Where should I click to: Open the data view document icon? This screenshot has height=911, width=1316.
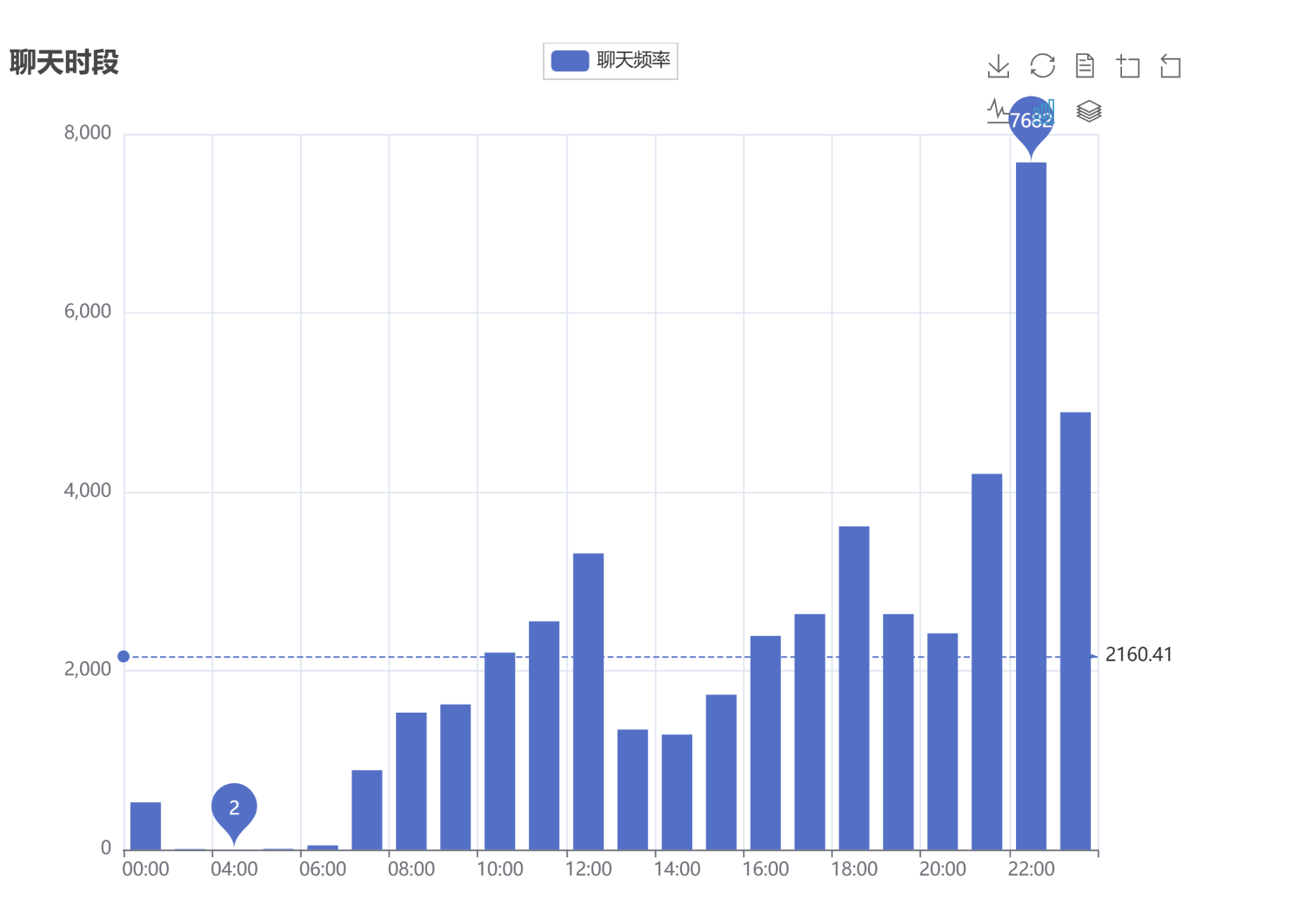click(x=1085, y=66)
